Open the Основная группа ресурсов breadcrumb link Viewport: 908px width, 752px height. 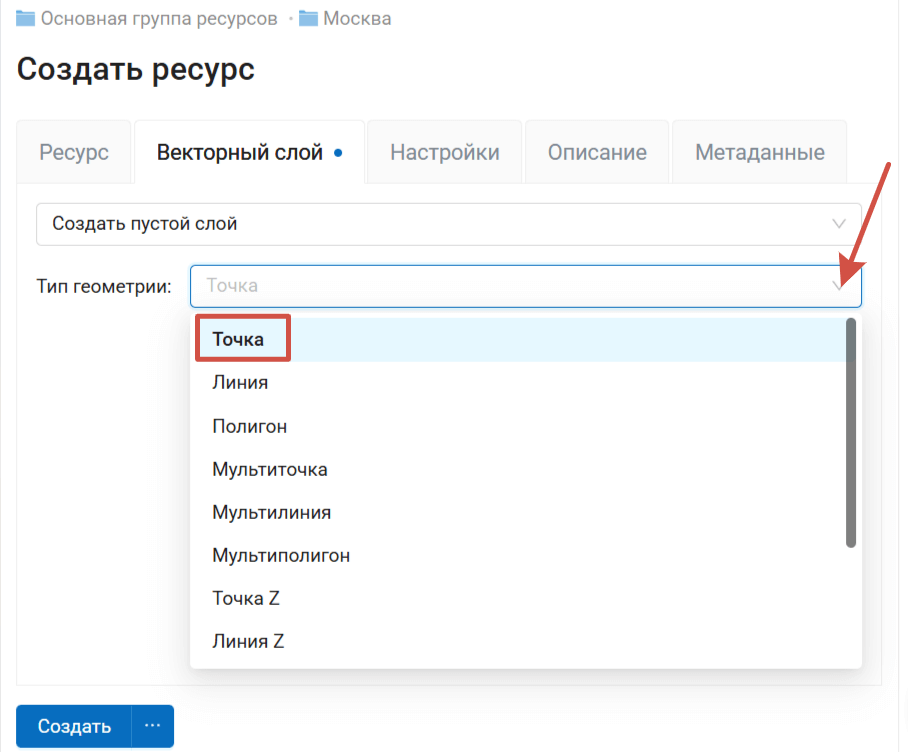coord(159,18)
